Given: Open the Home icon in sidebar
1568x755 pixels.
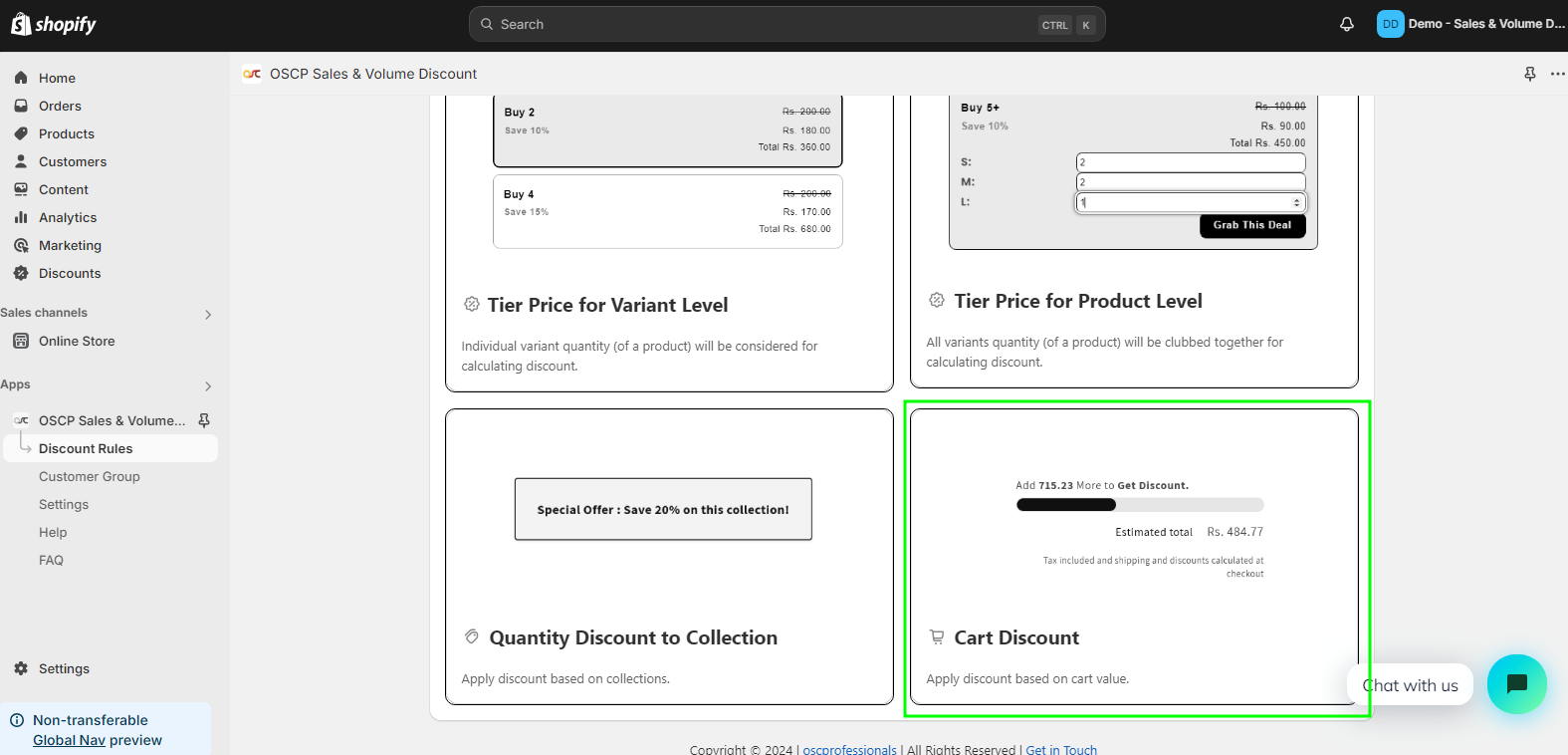Looking at the screenshot, I should 21,78.
